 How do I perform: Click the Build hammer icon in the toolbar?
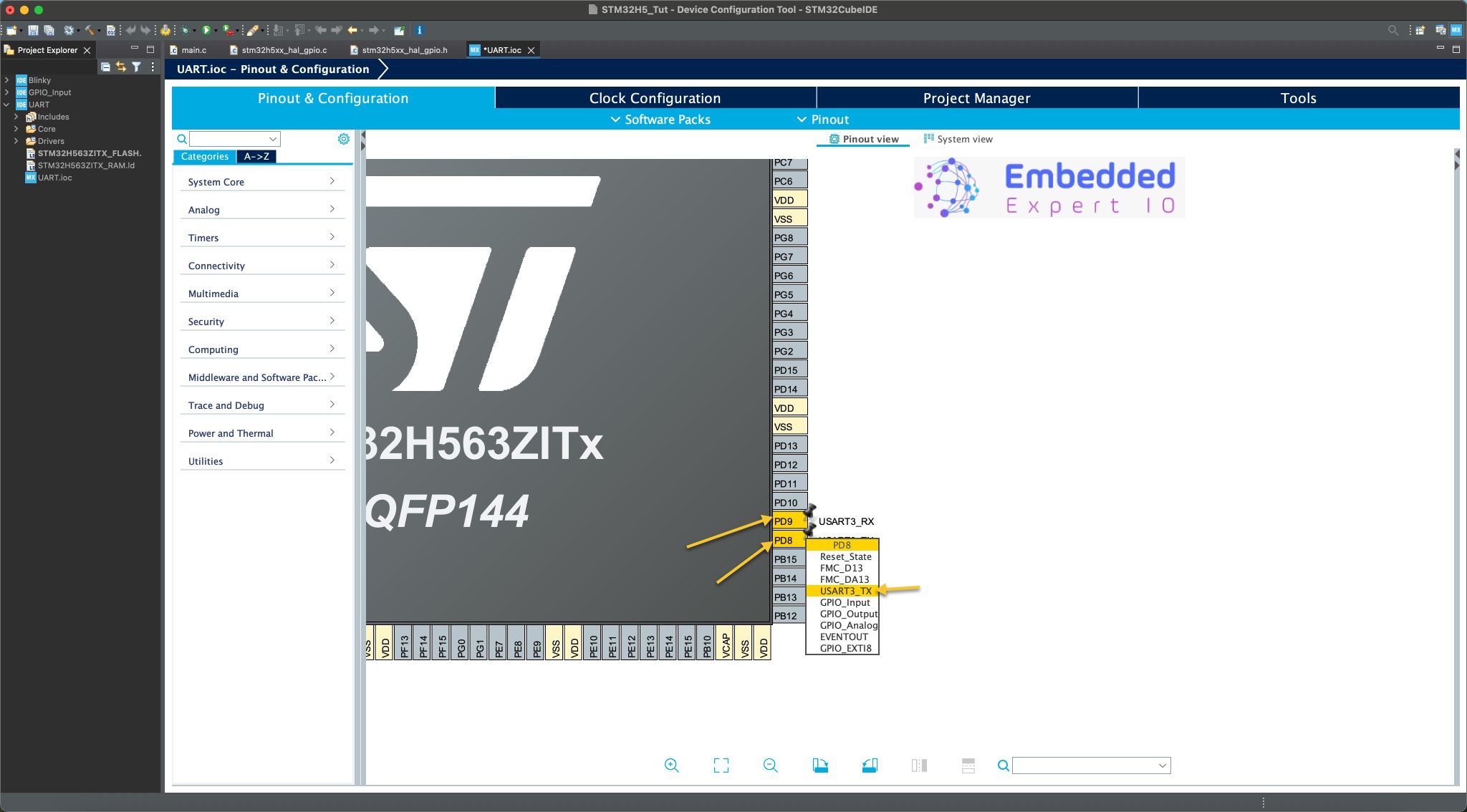pos(89,30)
